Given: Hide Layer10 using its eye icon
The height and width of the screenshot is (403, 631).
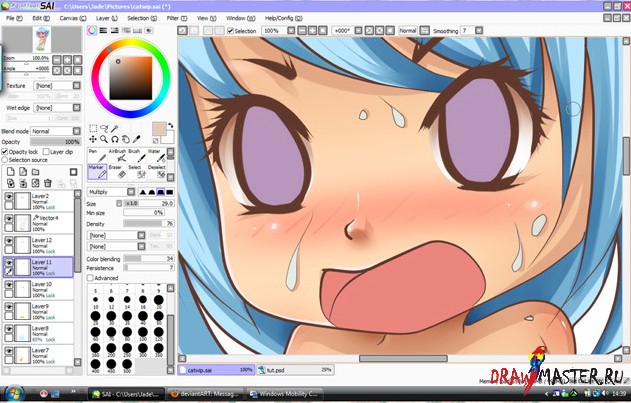Looking at the screenshot, I should click(8, 284).
